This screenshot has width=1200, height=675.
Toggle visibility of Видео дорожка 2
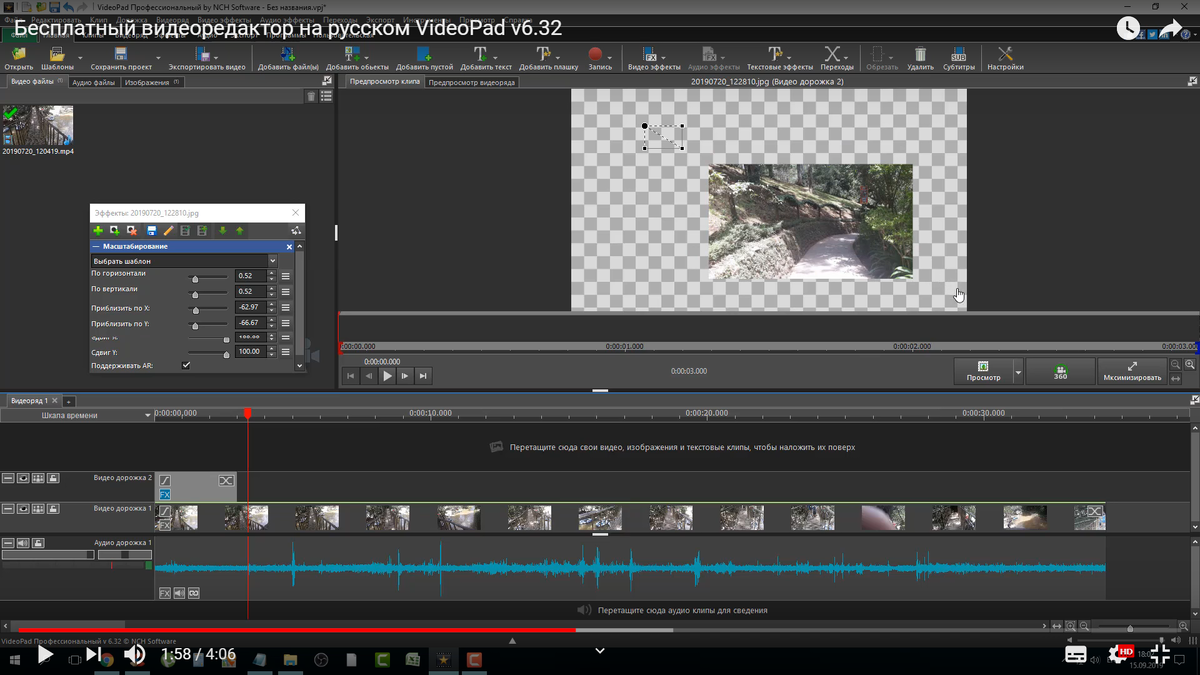[23, 478]
